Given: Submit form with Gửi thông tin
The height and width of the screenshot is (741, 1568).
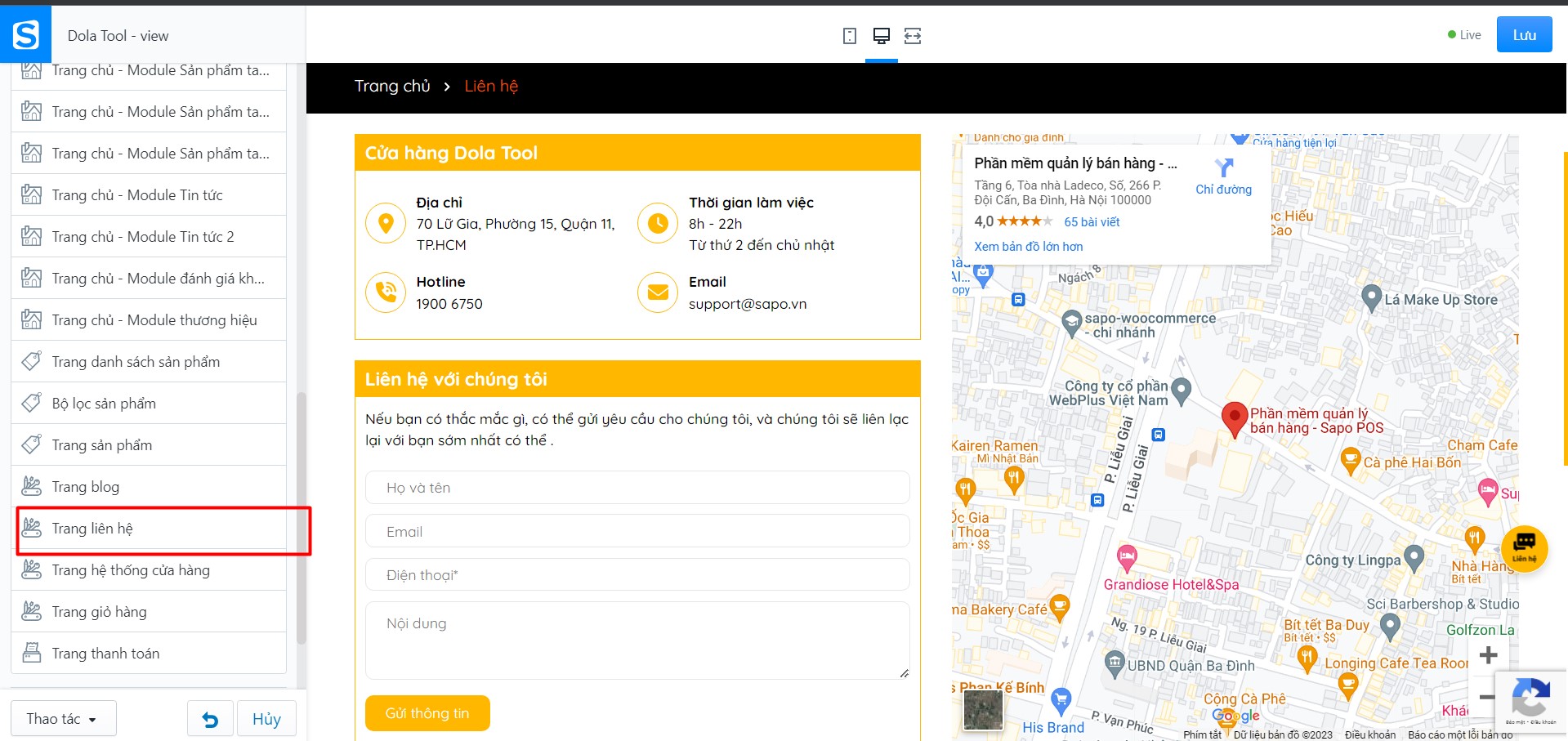Looking at the screenshot, I should coord(427,713).
